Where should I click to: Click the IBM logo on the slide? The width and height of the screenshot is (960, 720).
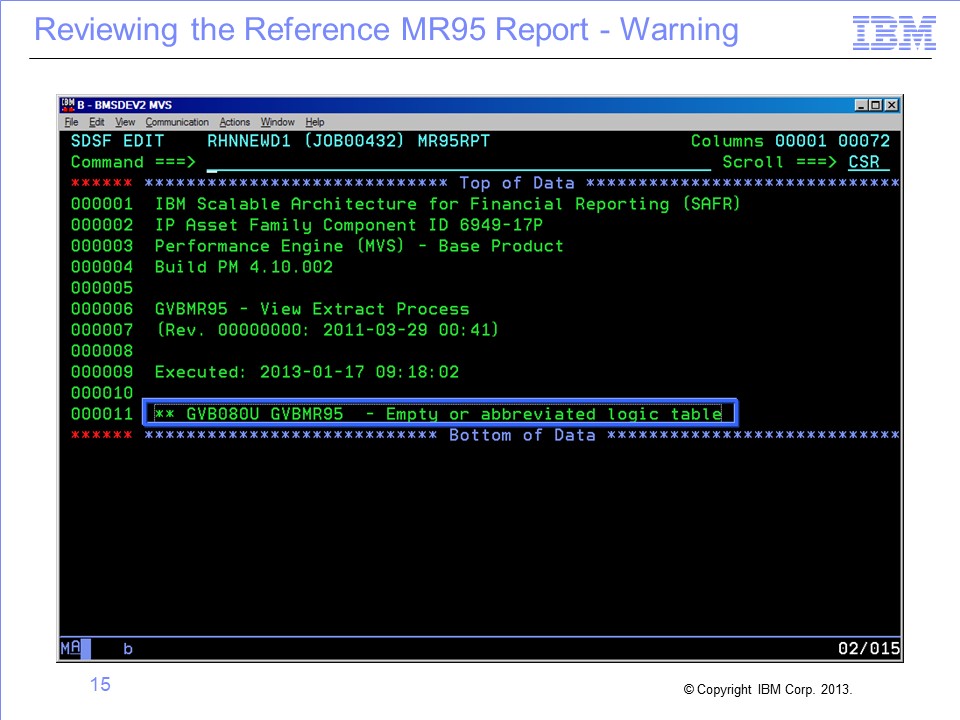tap(894, 33)
